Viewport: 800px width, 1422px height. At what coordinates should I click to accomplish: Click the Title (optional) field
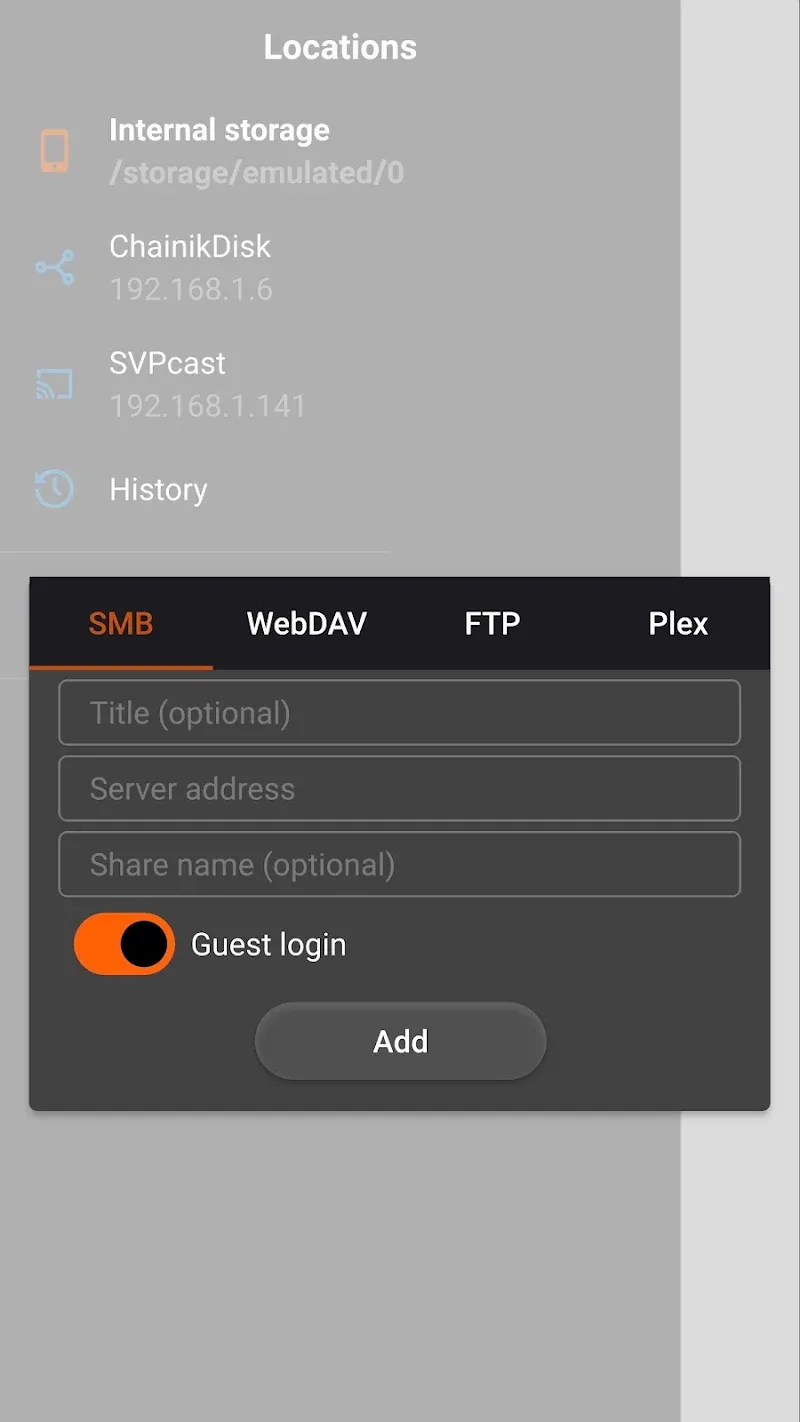[400, 712]
